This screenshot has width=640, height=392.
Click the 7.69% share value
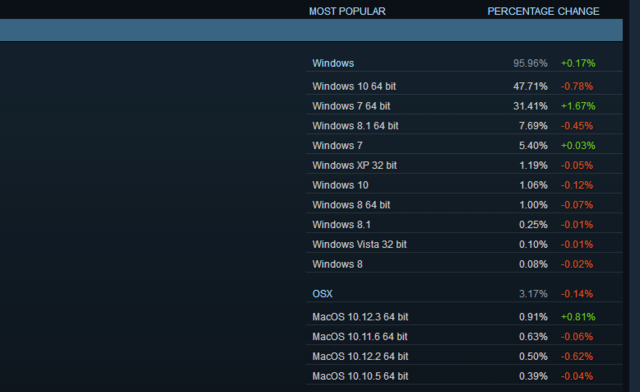point(533,126)
